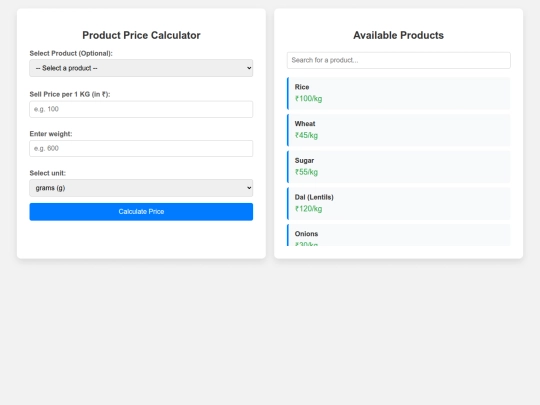Click the ₹100/kg price of Rice
This screenshot has width=540, height=405.
tap(309, 99)
